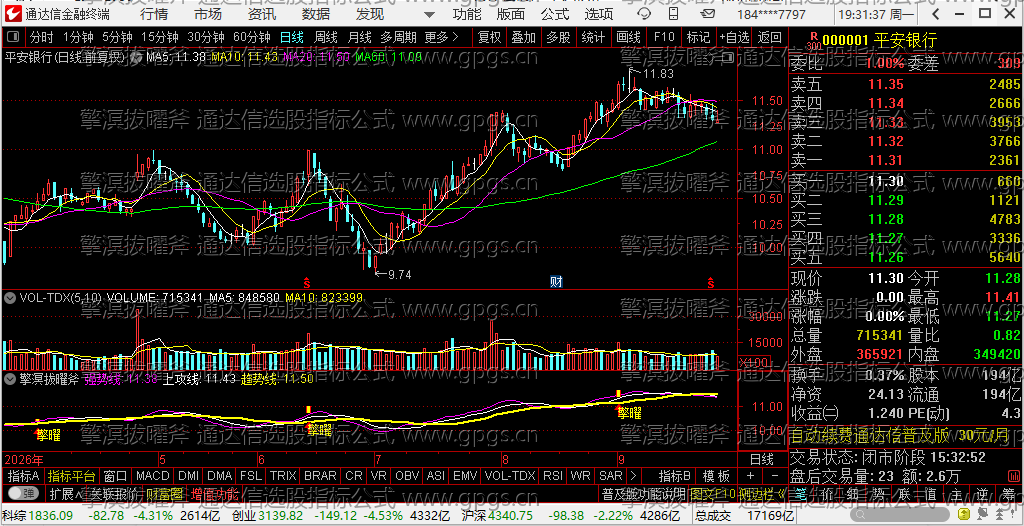Toggle the 弹 switch at bottom left

(24, 493)
